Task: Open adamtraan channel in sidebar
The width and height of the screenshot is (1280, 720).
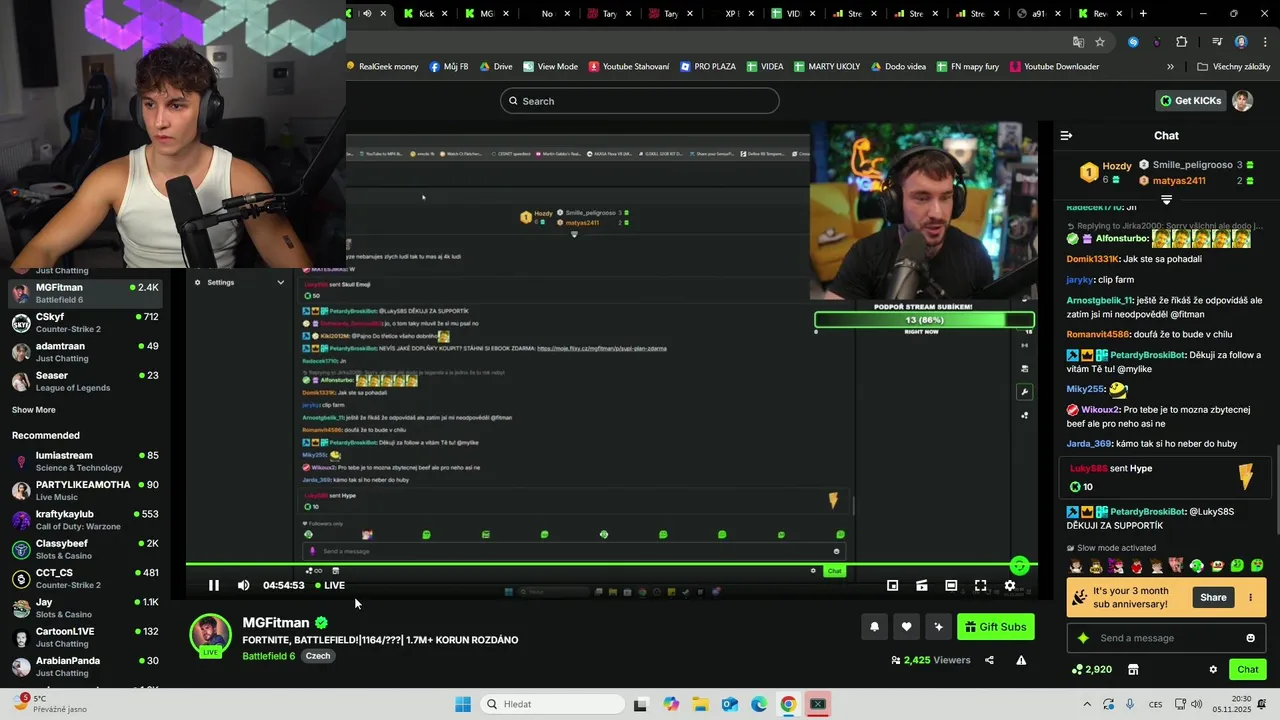Action: click(85, 352)
